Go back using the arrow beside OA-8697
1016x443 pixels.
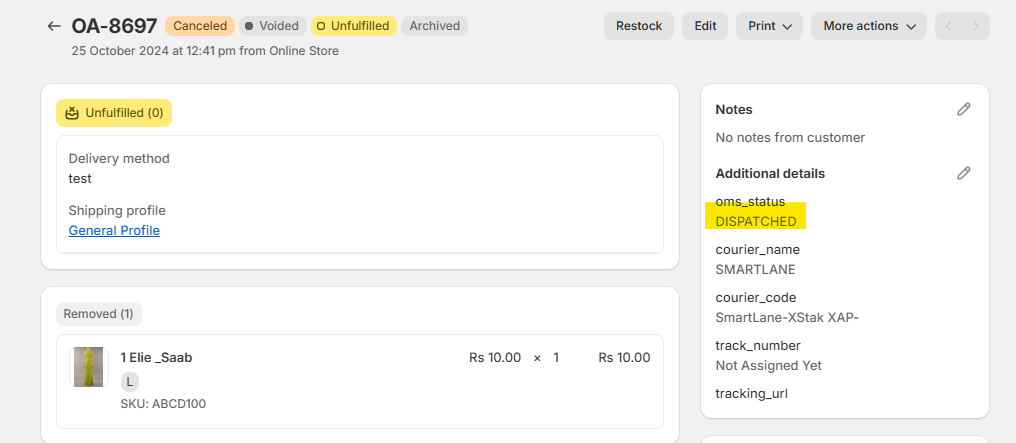54,26
